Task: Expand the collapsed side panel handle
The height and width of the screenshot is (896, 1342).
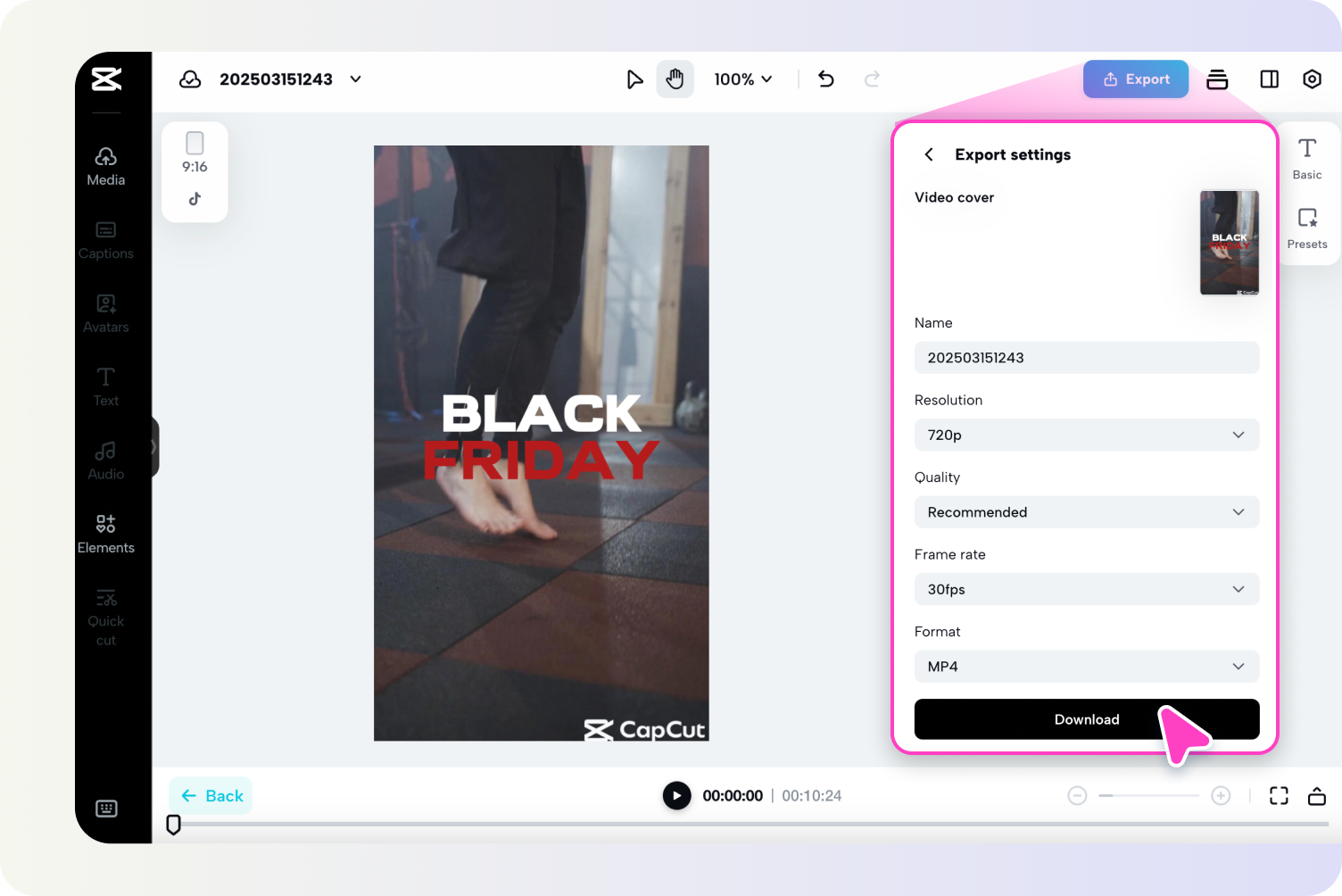Action: click(154, 447)
